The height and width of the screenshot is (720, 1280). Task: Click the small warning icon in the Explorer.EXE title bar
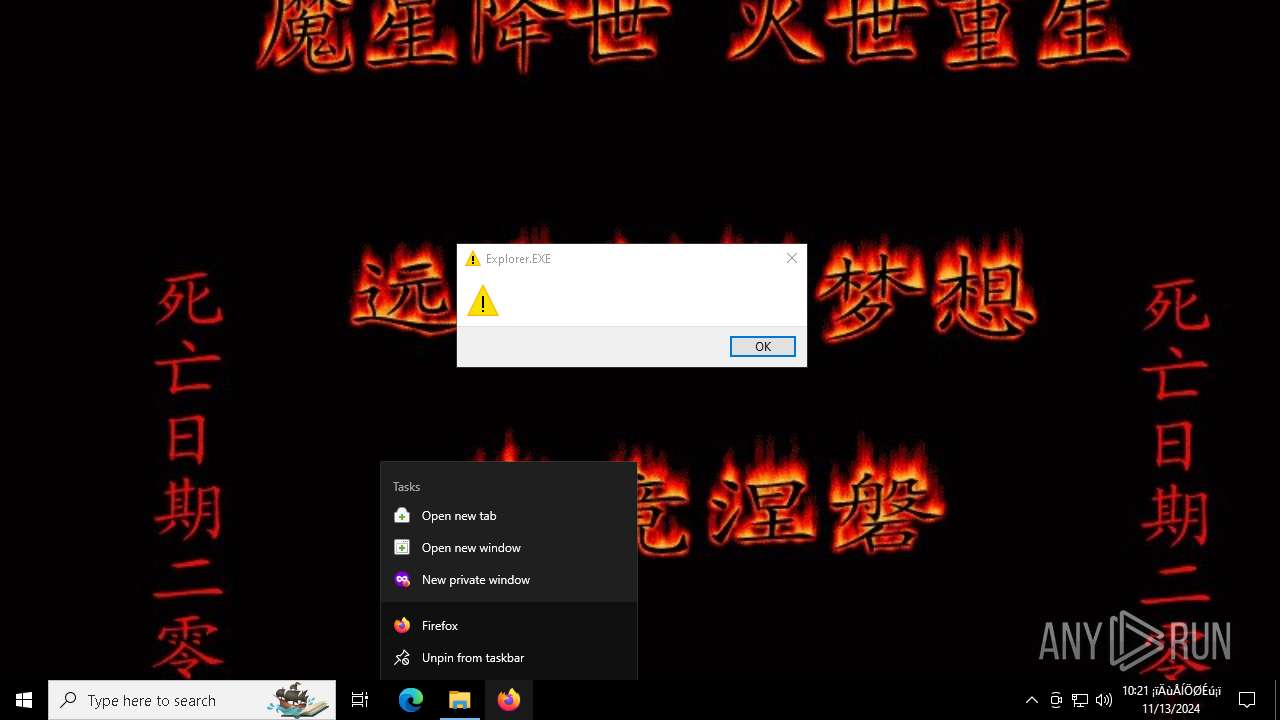tap(473, 259)
